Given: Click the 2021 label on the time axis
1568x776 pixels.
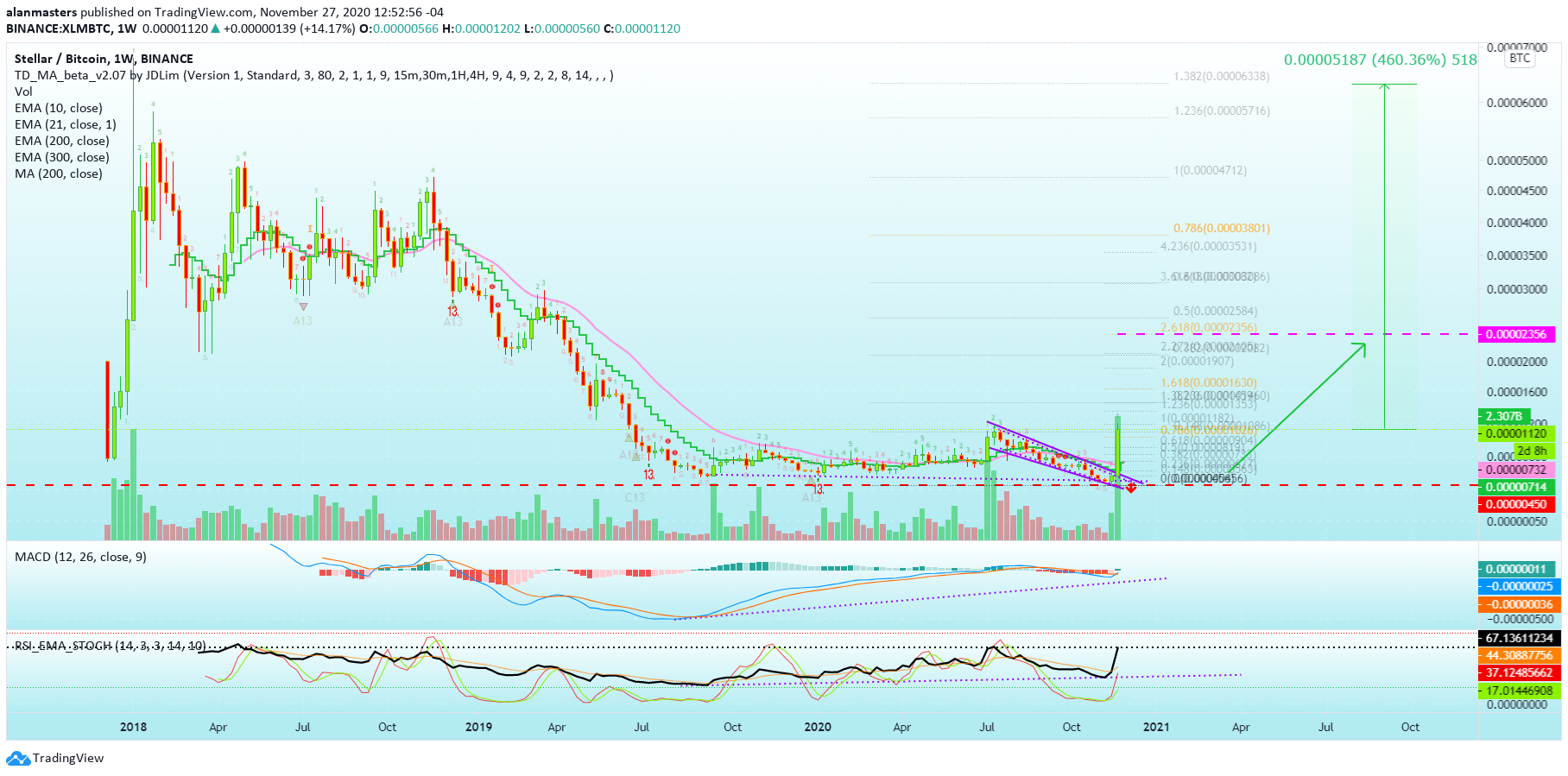Looking at the screenshot, I should [x=1156, y=727].
